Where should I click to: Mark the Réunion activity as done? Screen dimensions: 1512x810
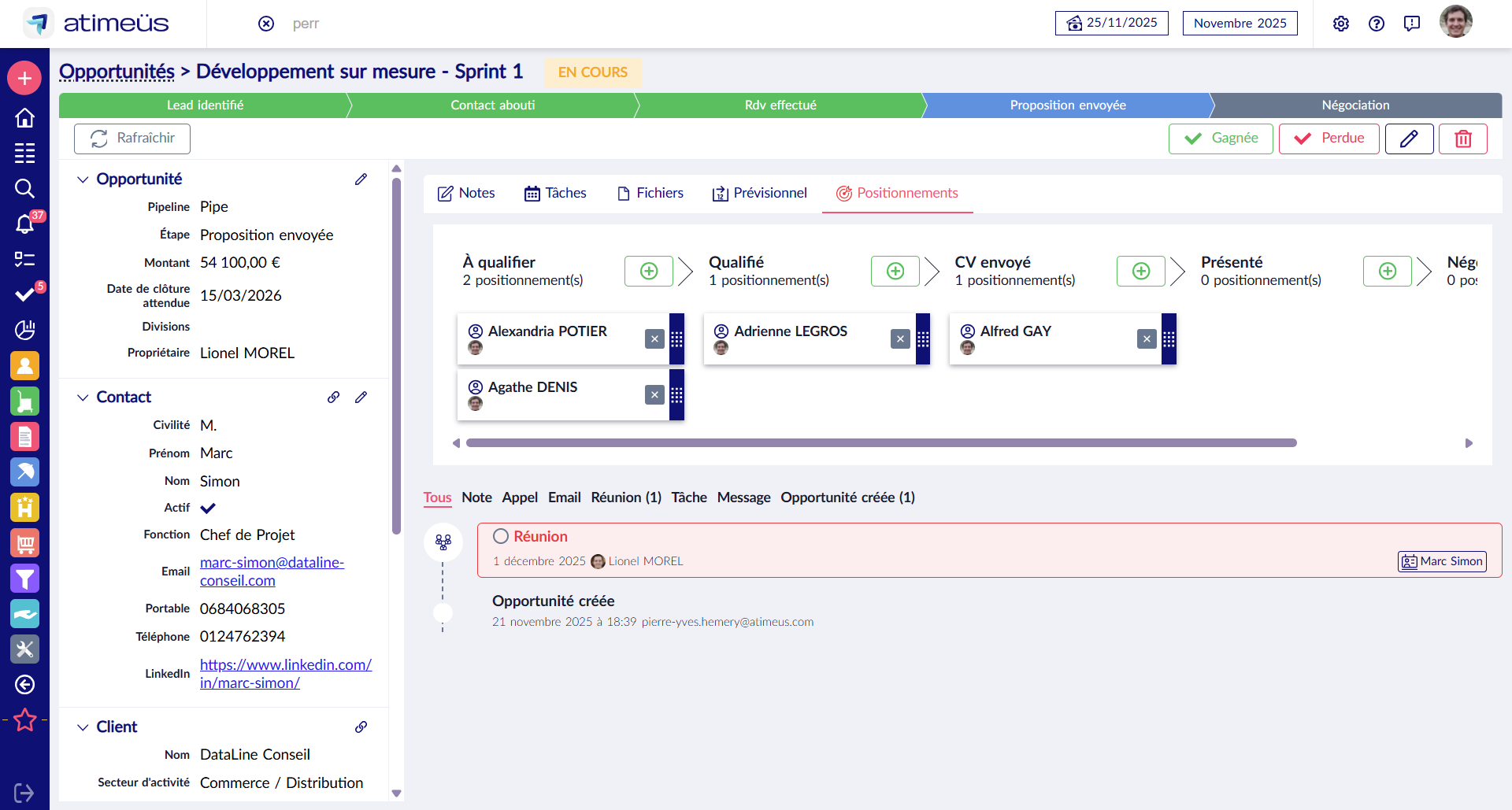pos(501,536)
